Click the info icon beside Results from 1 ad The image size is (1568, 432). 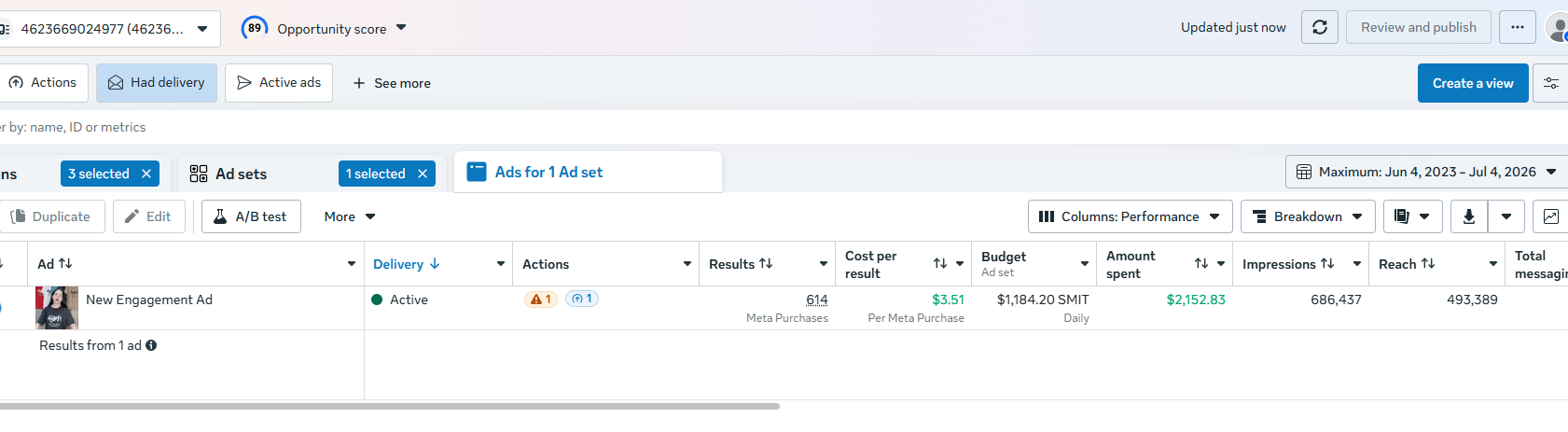(x=151, y=345)
